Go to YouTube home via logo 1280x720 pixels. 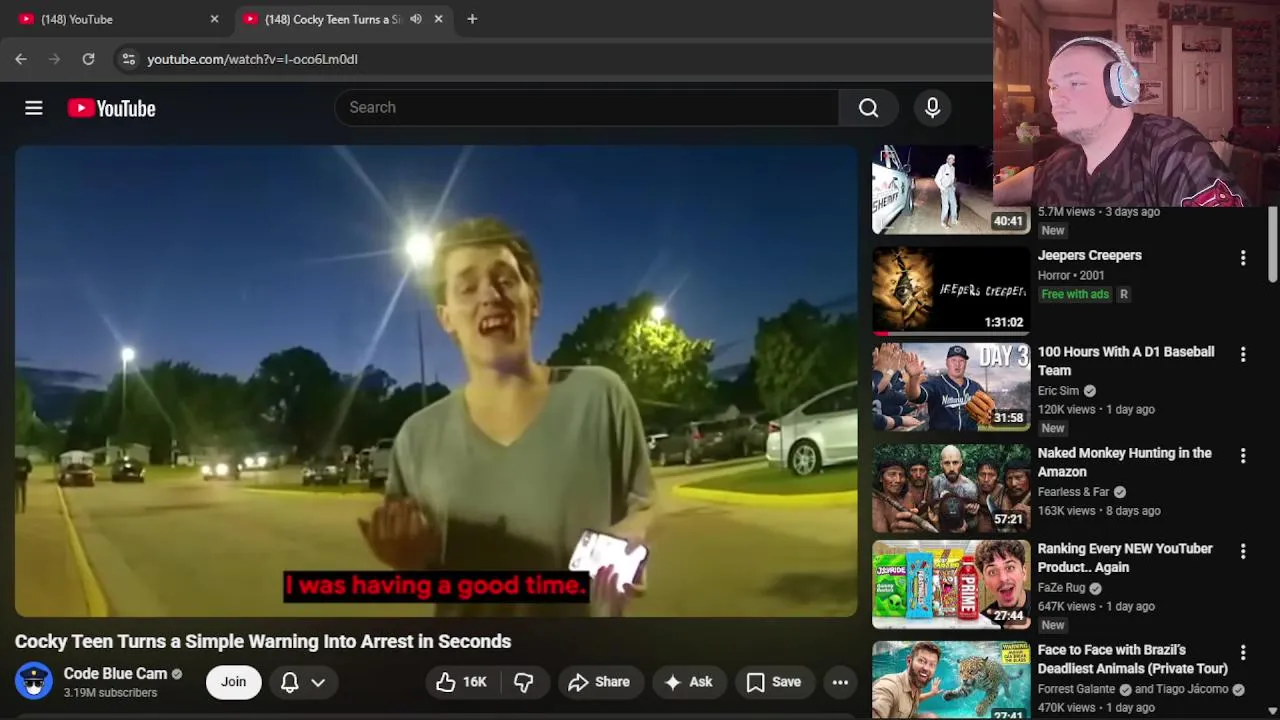111,108
